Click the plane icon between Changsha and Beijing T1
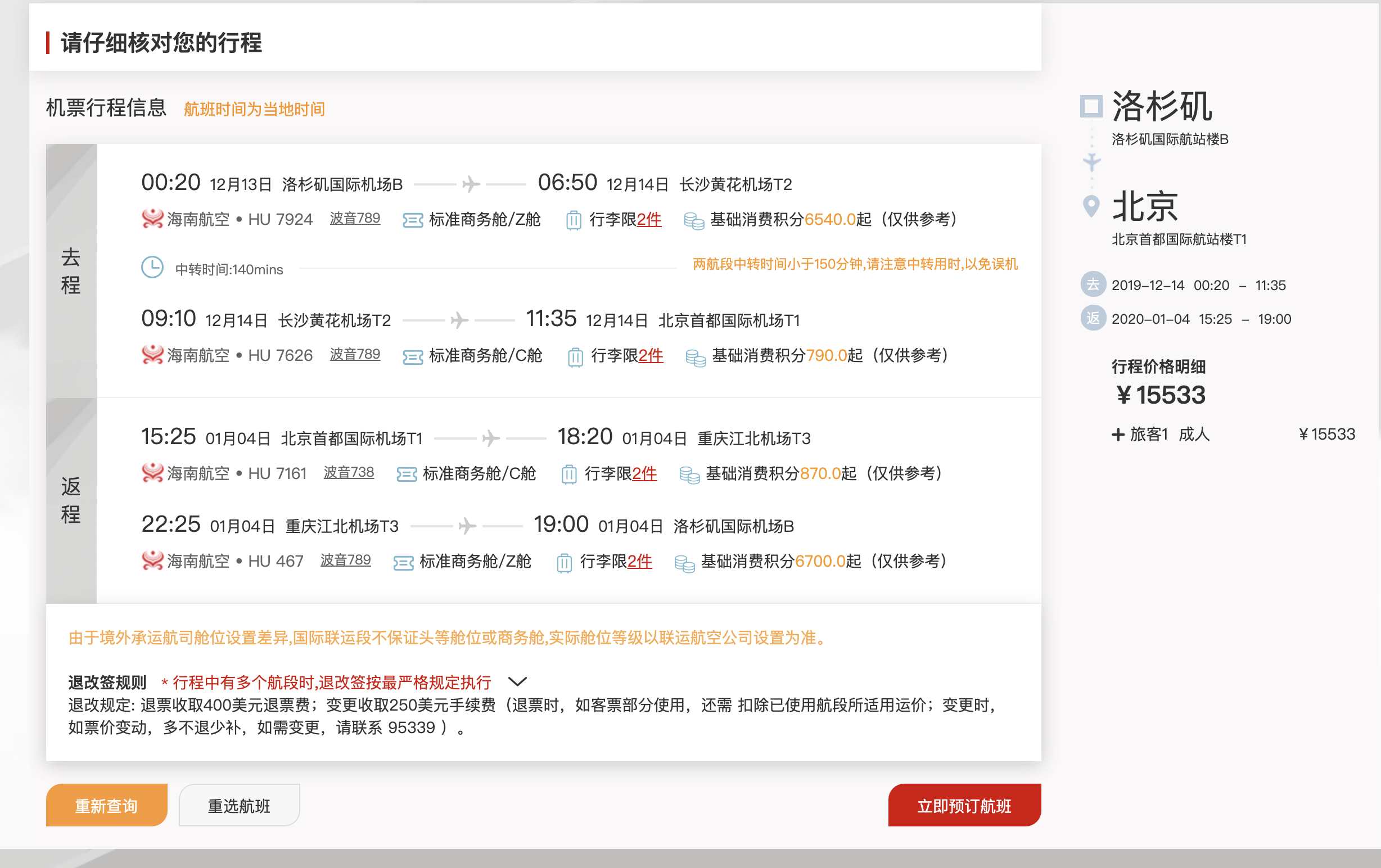 coord(459,320)
